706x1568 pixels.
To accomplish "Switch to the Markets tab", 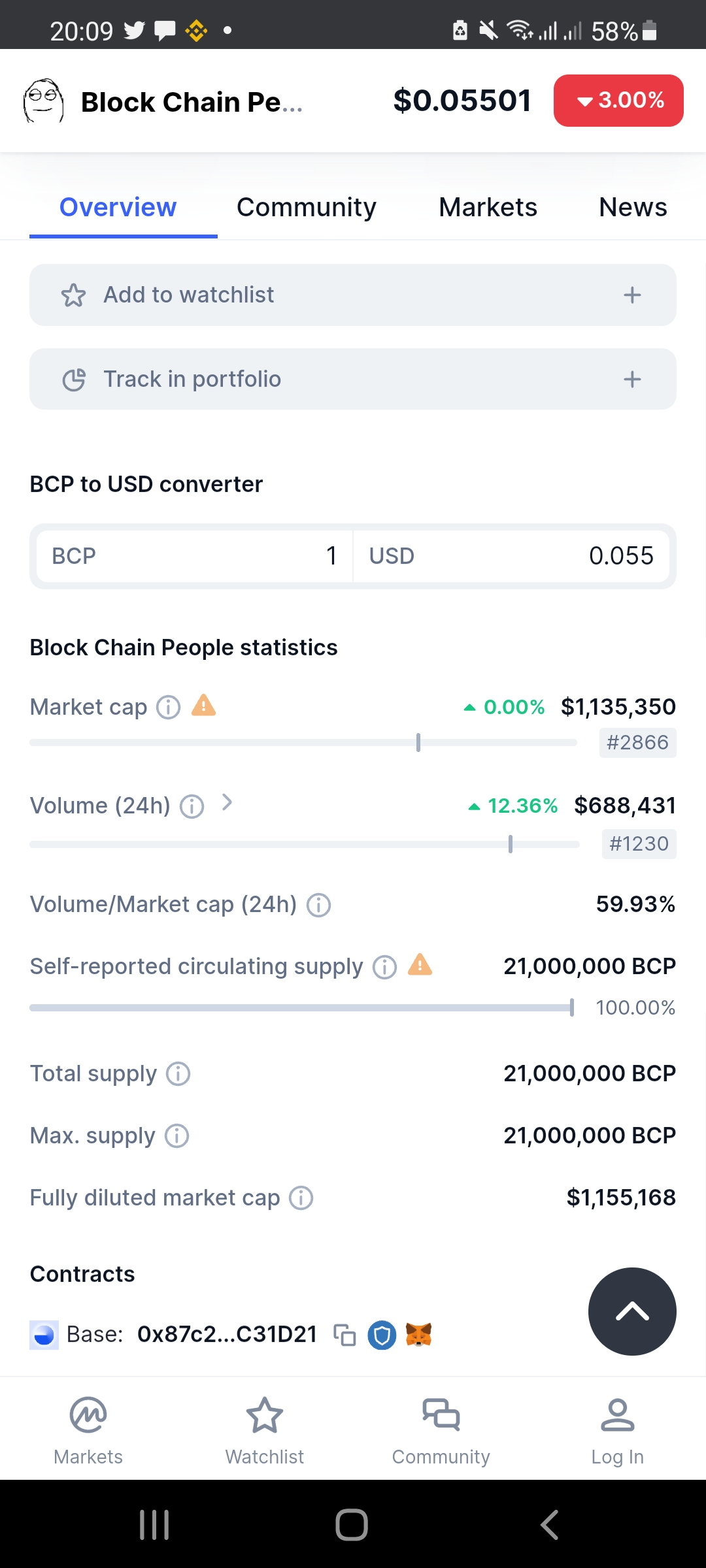I will (488, 207).
